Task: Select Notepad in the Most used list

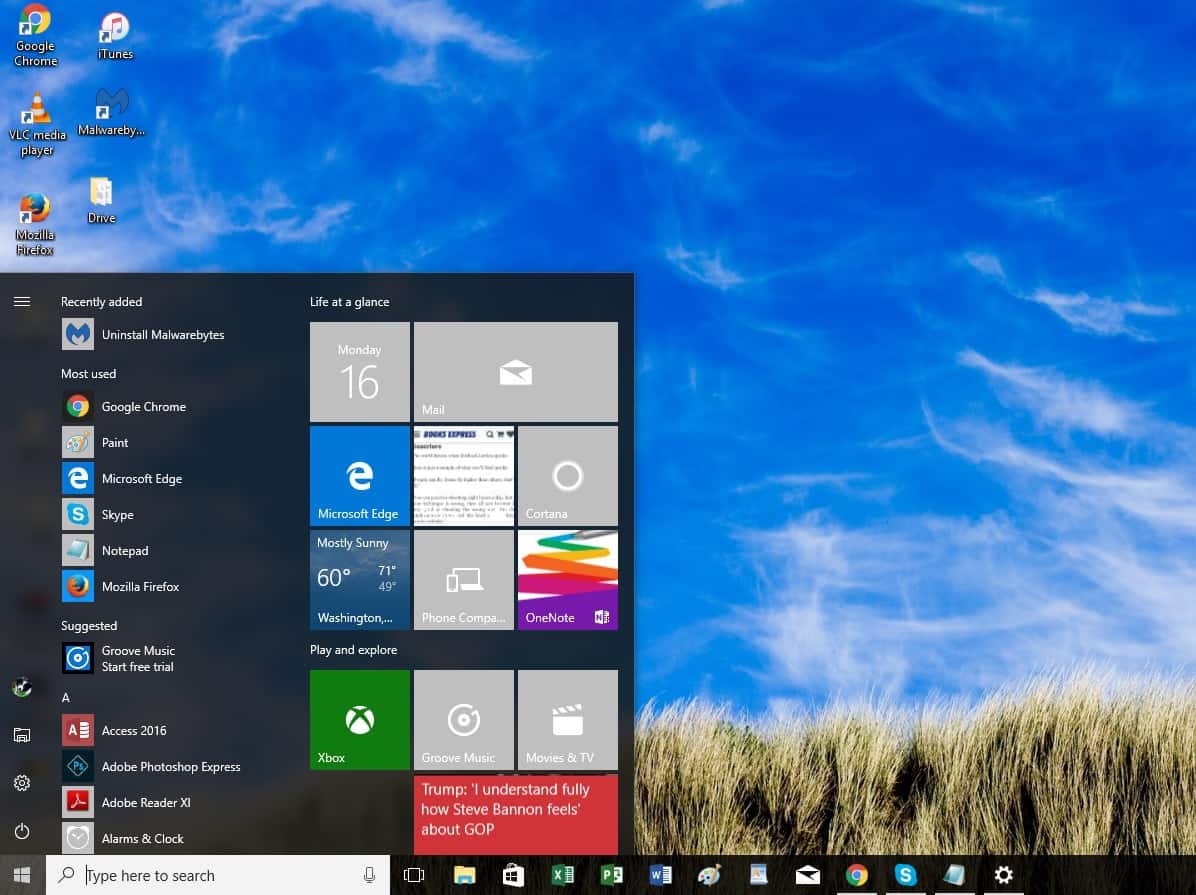Action: coord(125,551)
